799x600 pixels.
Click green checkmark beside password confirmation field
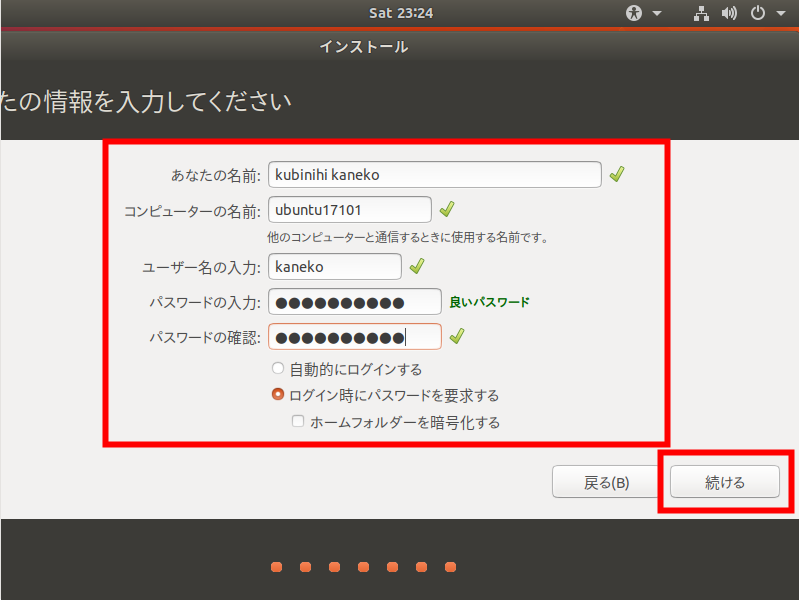click(457, 336)
